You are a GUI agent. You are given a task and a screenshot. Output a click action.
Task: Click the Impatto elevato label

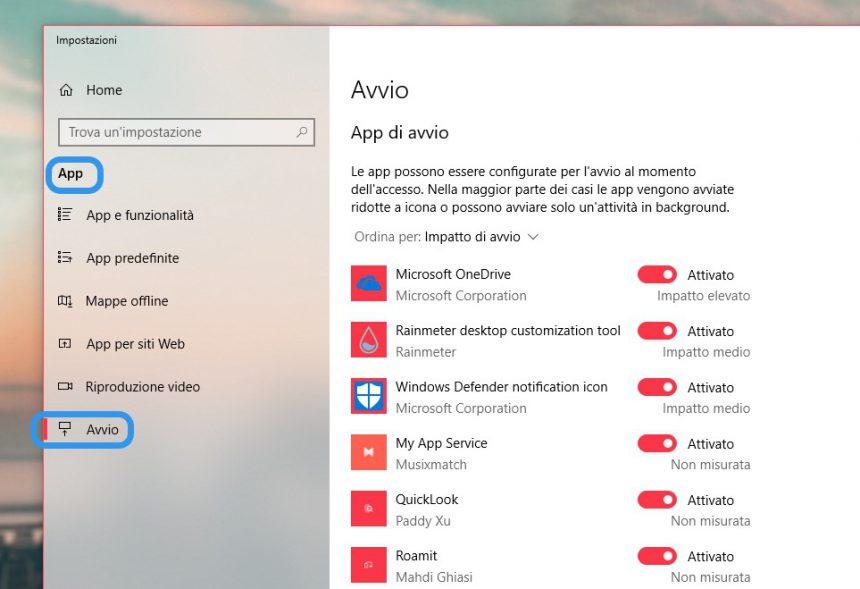[704, 296]
